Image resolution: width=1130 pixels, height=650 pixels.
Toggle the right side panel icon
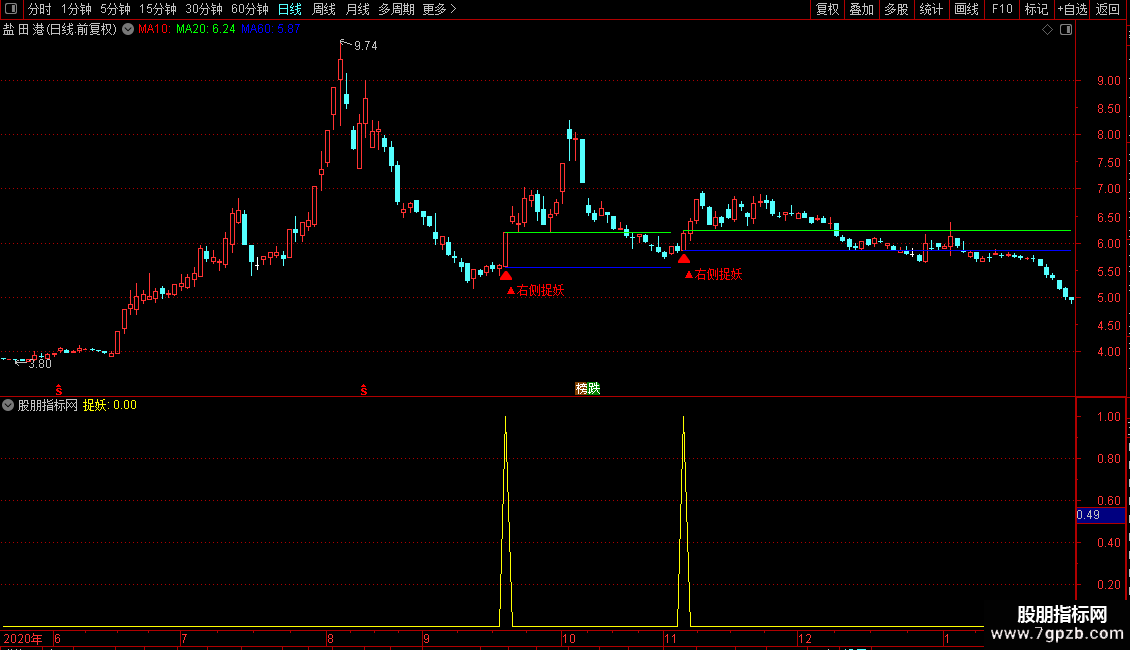coord(1066,30)
